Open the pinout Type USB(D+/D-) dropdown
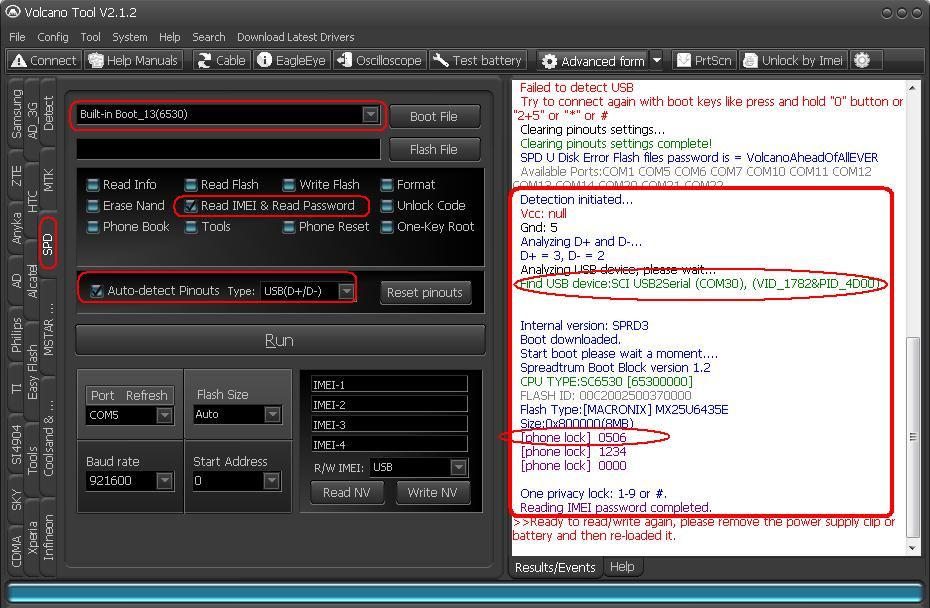 (x=345, y=292)
